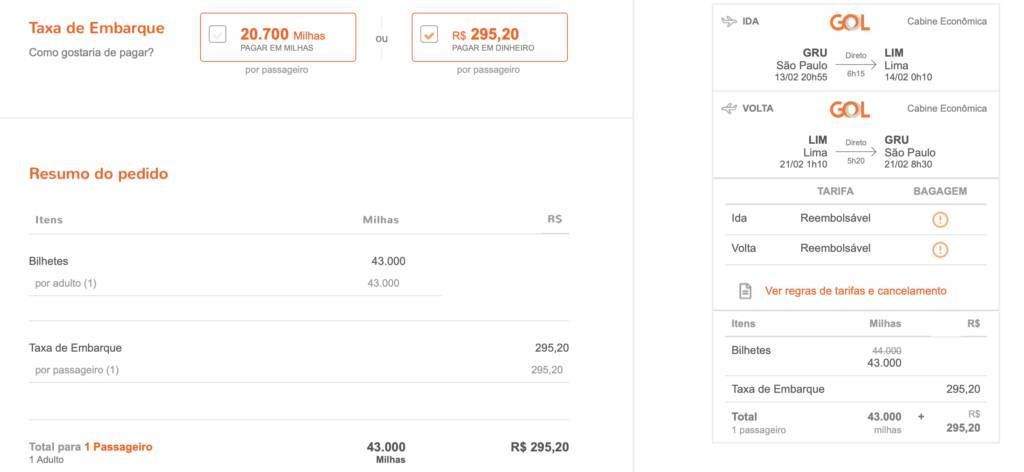1024x472 pixels.
Task: Click the document icon beside fare rules
Action: click(745, 291)
